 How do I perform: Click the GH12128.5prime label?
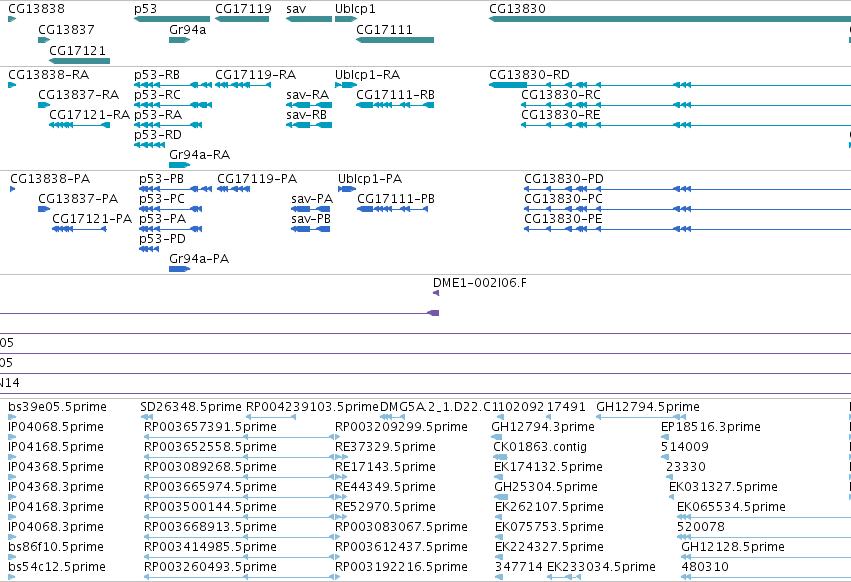733,547
